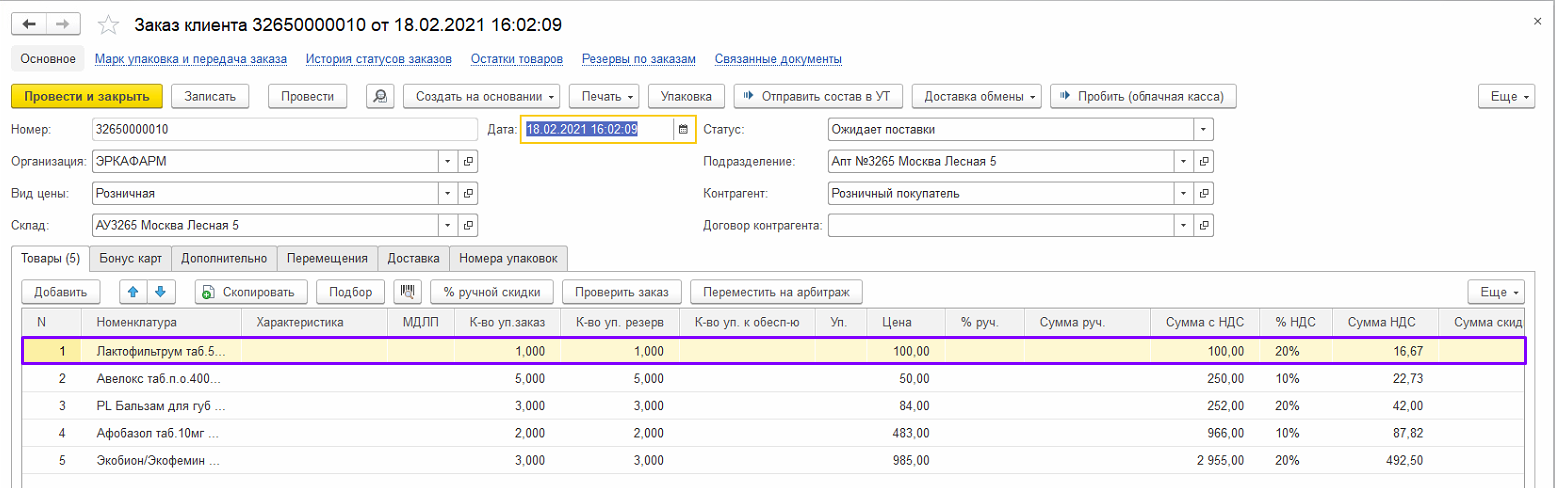The height and width of the screenshot is (488, 1555).
Task: Open the Контрагент record with open-form icon
Action: click(x=1204, y=194)
